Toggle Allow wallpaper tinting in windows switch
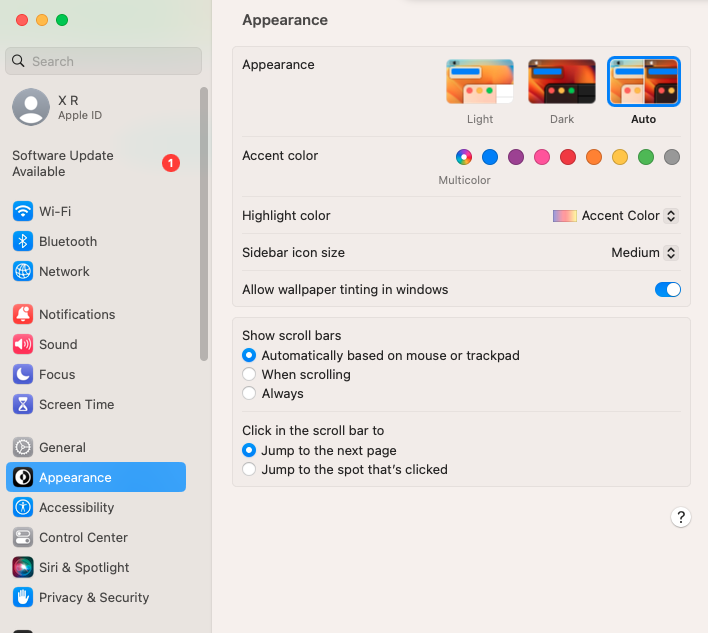708x633 pixels. 668,289
